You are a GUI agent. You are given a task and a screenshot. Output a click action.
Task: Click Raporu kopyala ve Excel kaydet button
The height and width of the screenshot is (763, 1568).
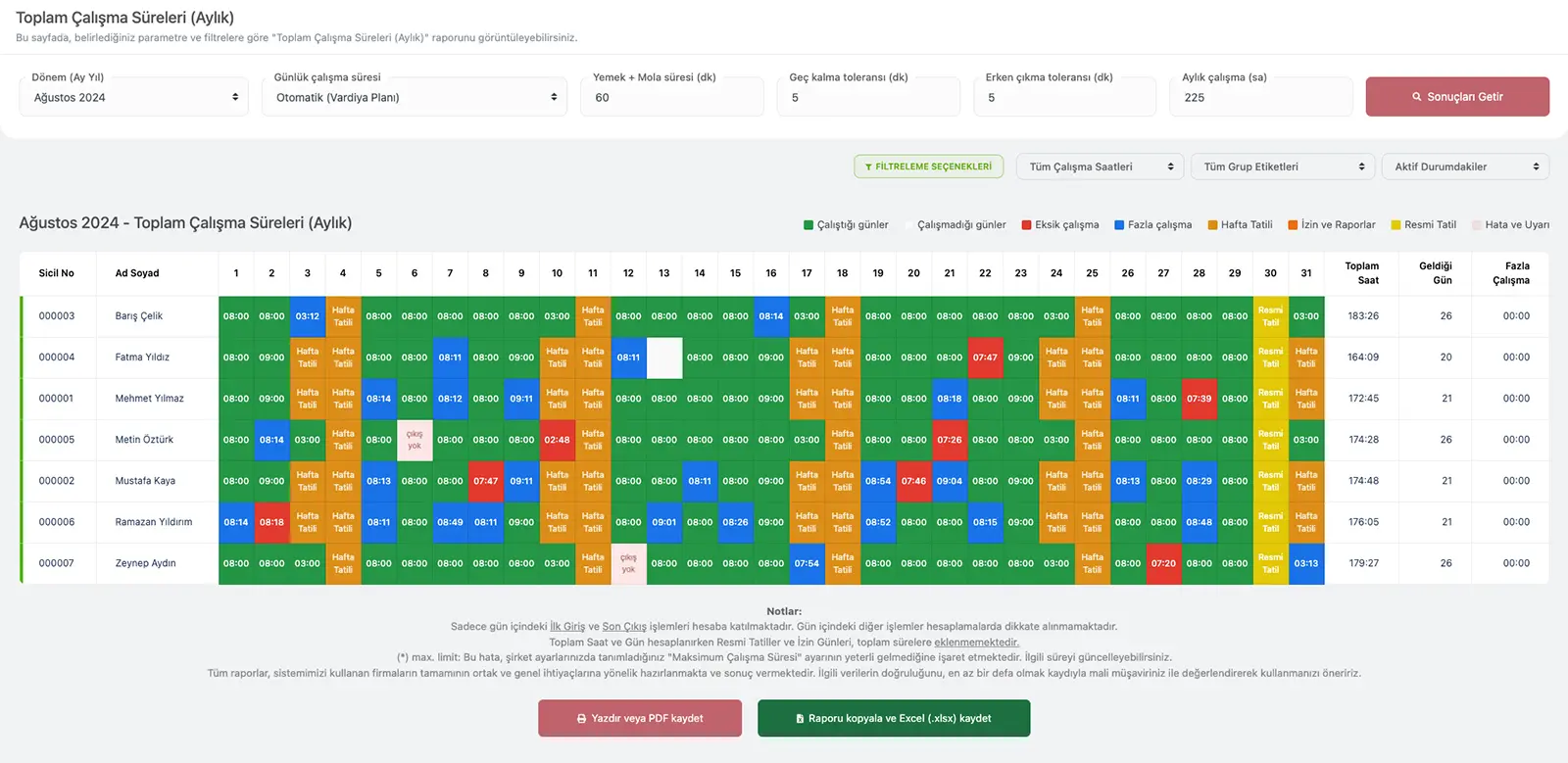click(893, 718)
